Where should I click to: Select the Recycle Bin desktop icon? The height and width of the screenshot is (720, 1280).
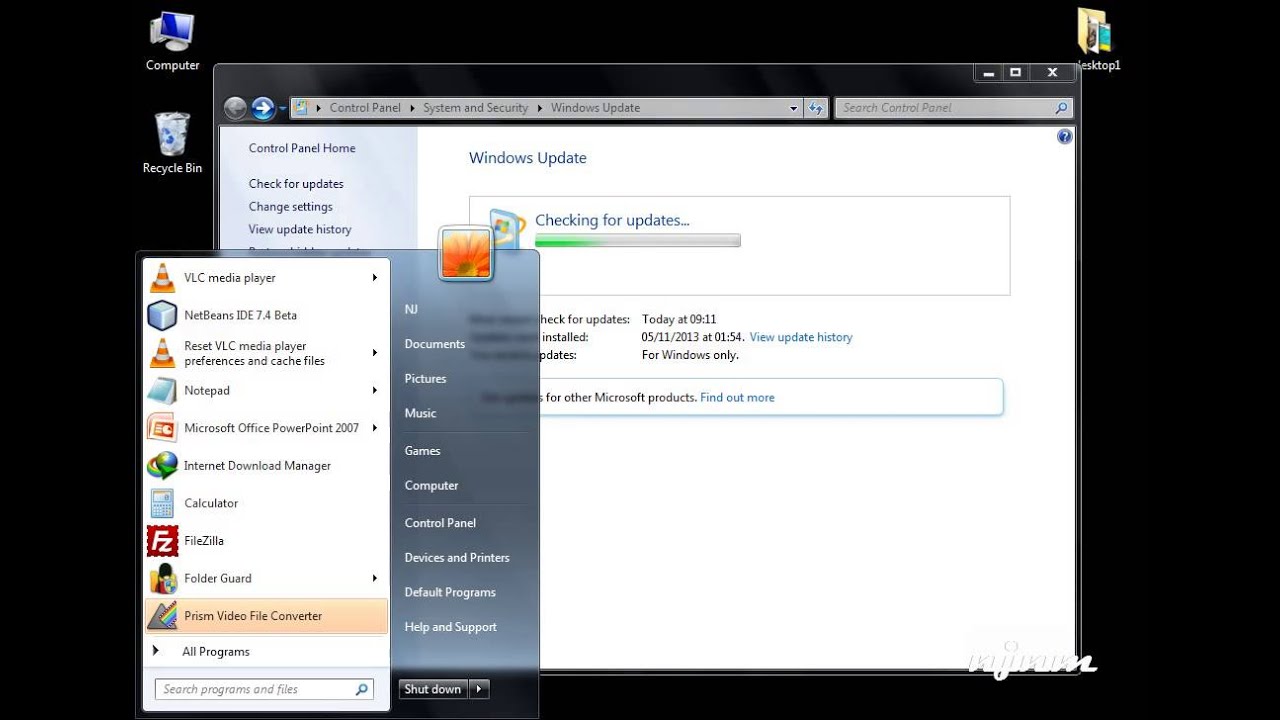[172, 143]
